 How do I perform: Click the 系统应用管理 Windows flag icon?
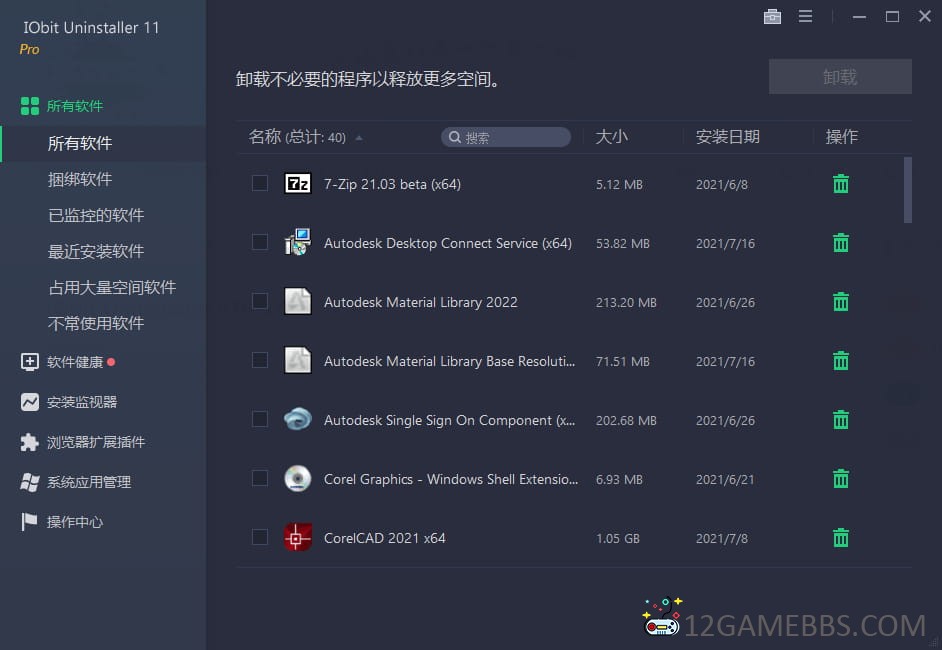(29, 482)
